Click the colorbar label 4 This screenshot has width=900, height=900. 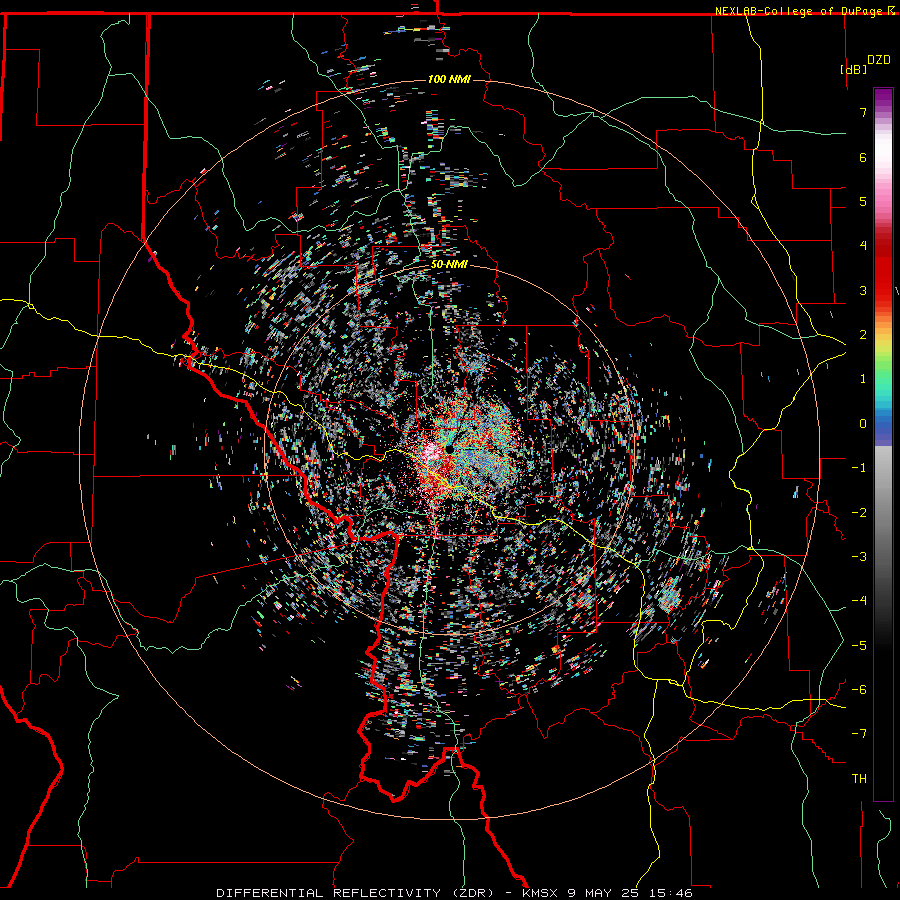(863, 246)
